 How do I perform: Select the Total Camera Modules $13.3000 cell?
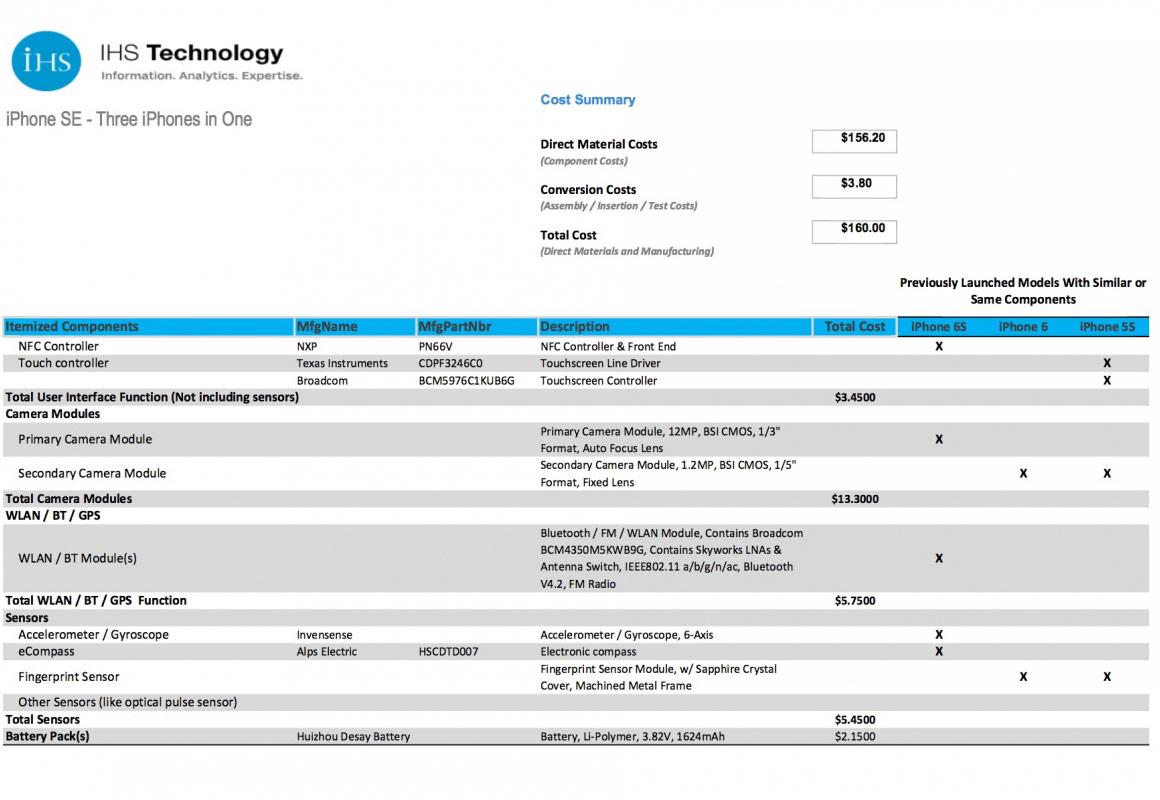point(855,499)
